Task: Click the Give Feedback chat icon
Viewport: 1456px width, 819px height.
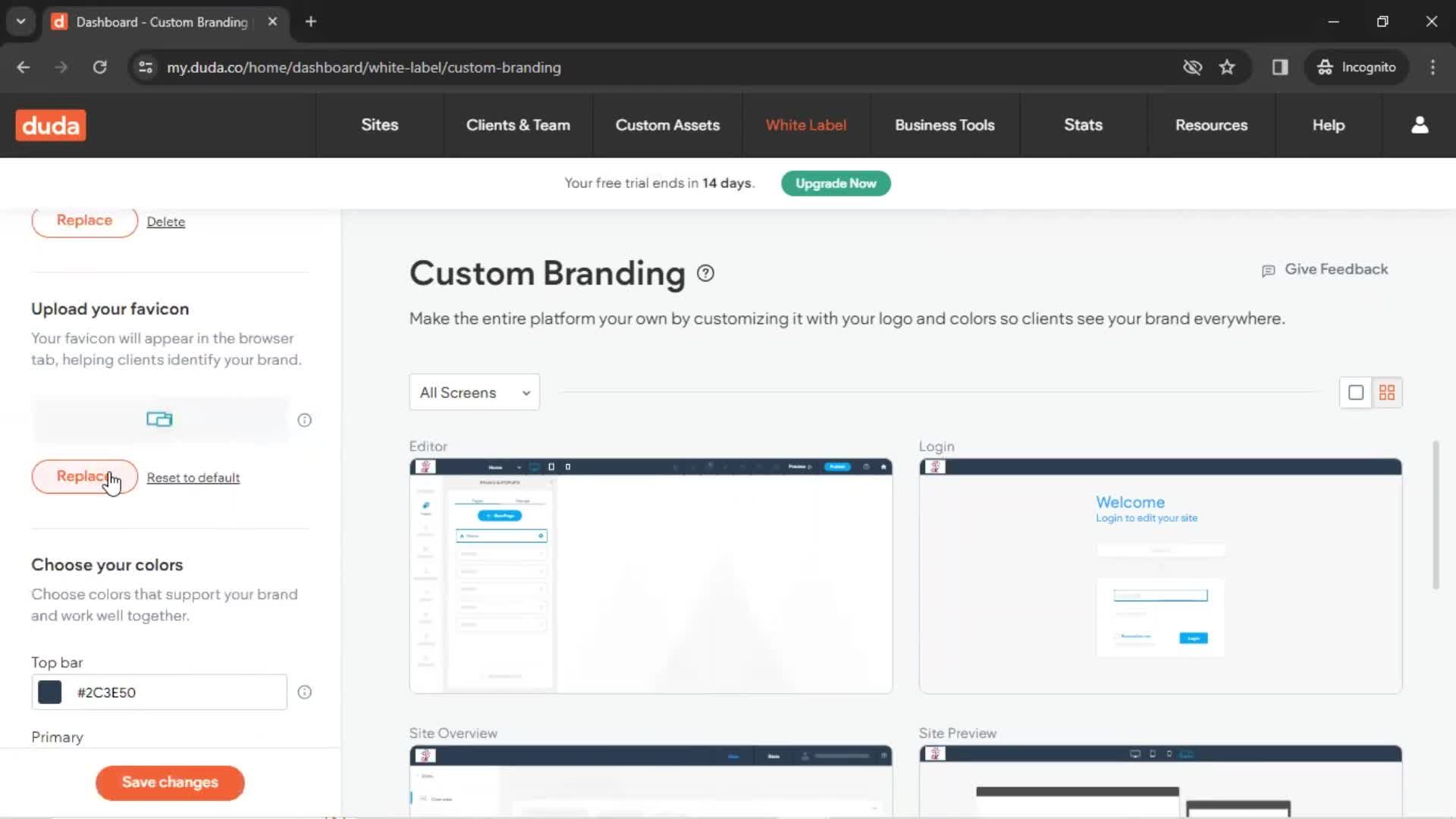Action: tap(1268, 271)
